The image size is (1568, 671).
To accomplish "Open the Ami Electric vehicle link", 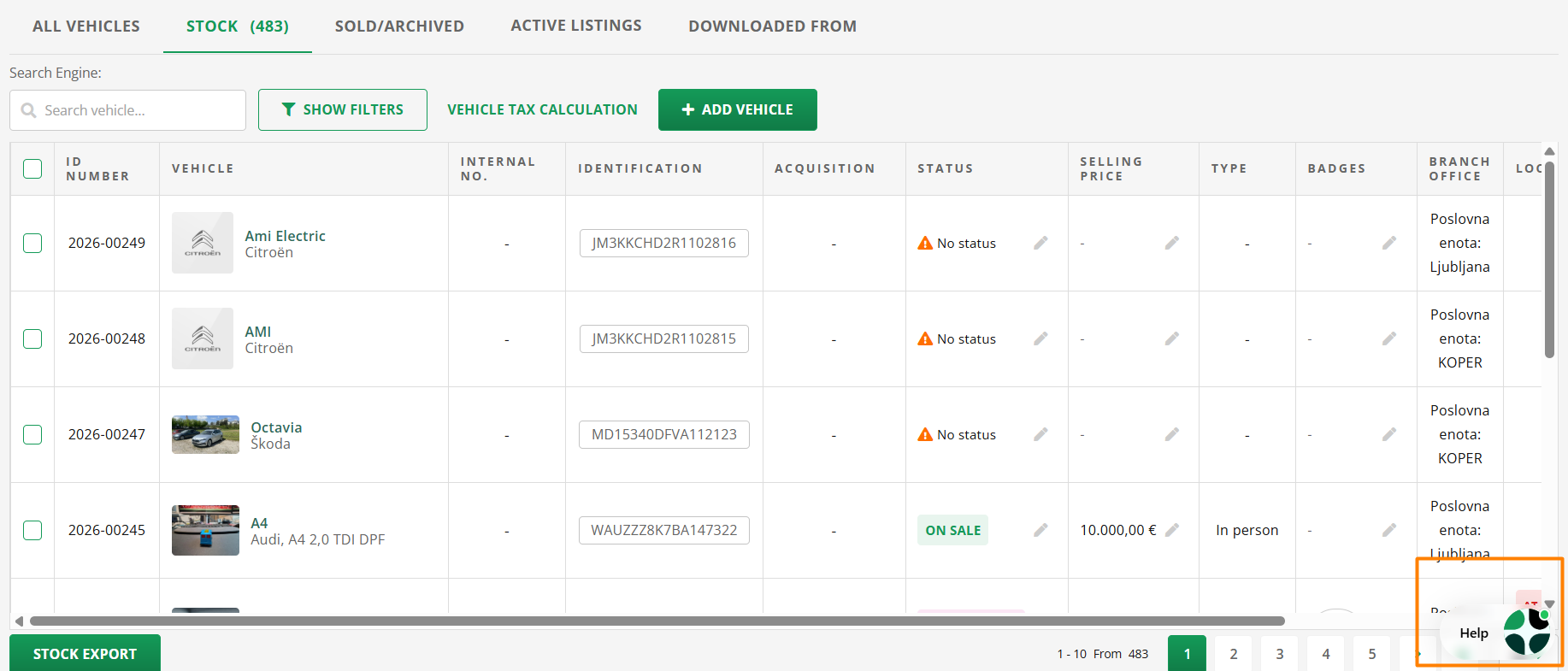I will pyautogui.click(x=286, y=236).
